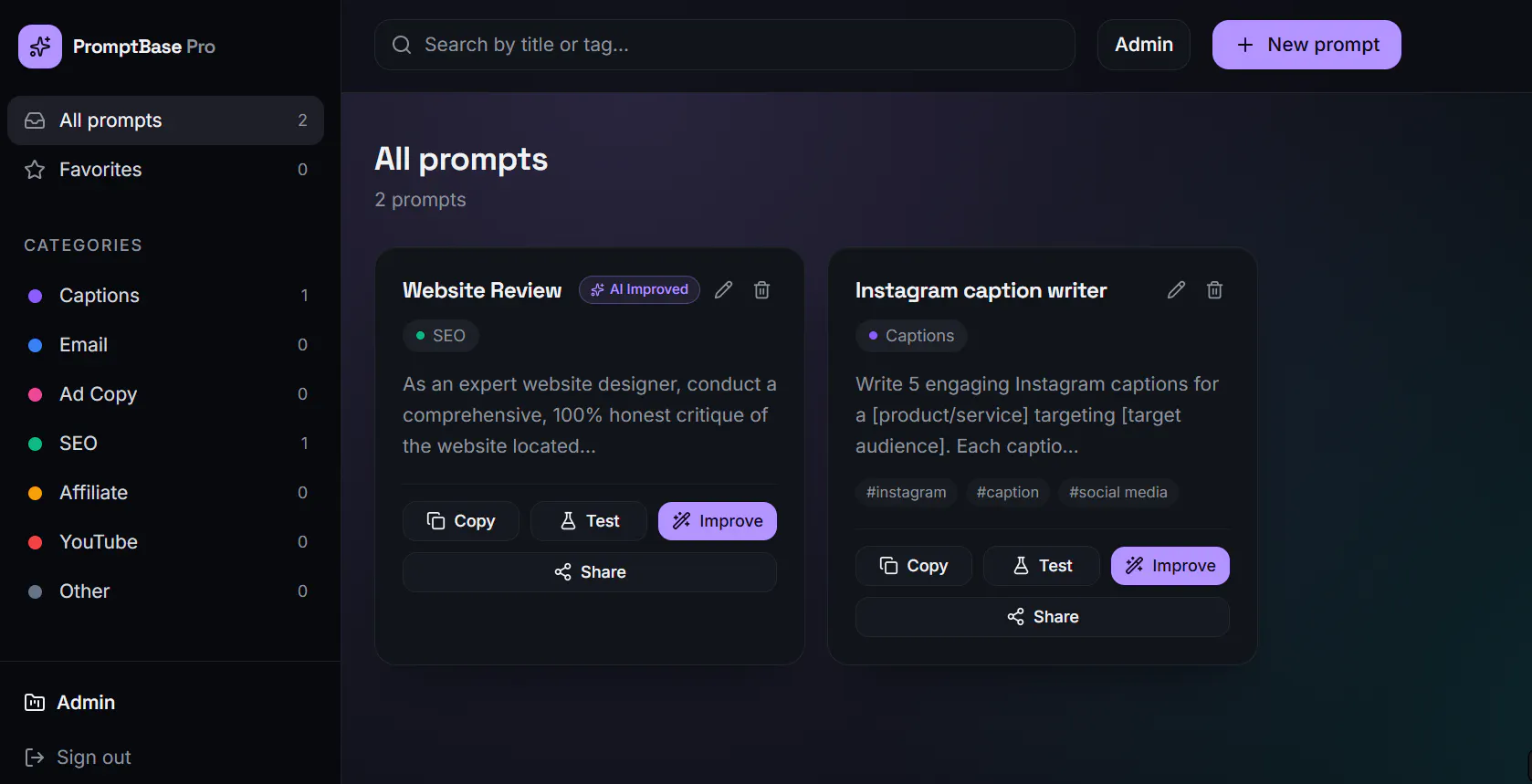Click the pencil icon on Instagram caption writer

[1176, 290]
